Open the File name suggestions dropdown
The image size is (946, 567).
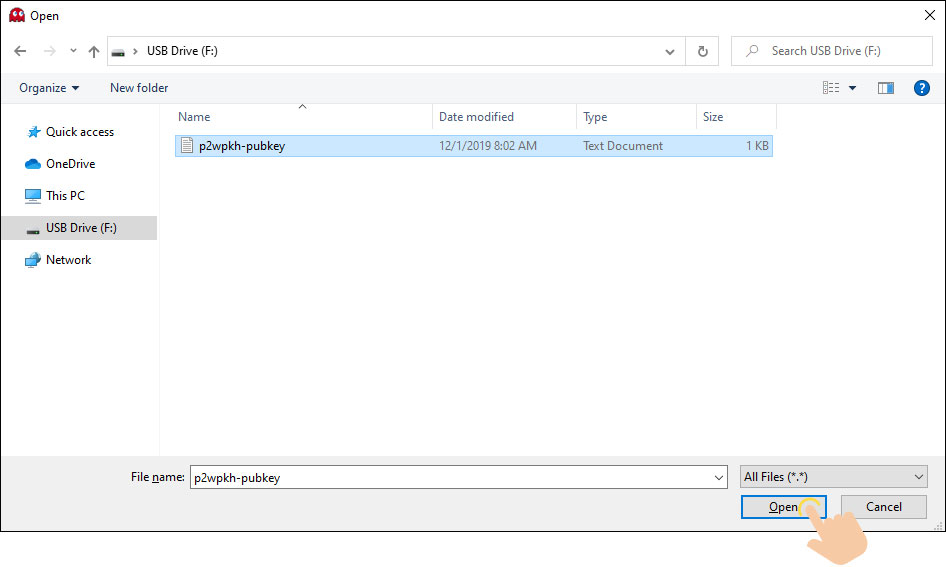coord(718,478)
